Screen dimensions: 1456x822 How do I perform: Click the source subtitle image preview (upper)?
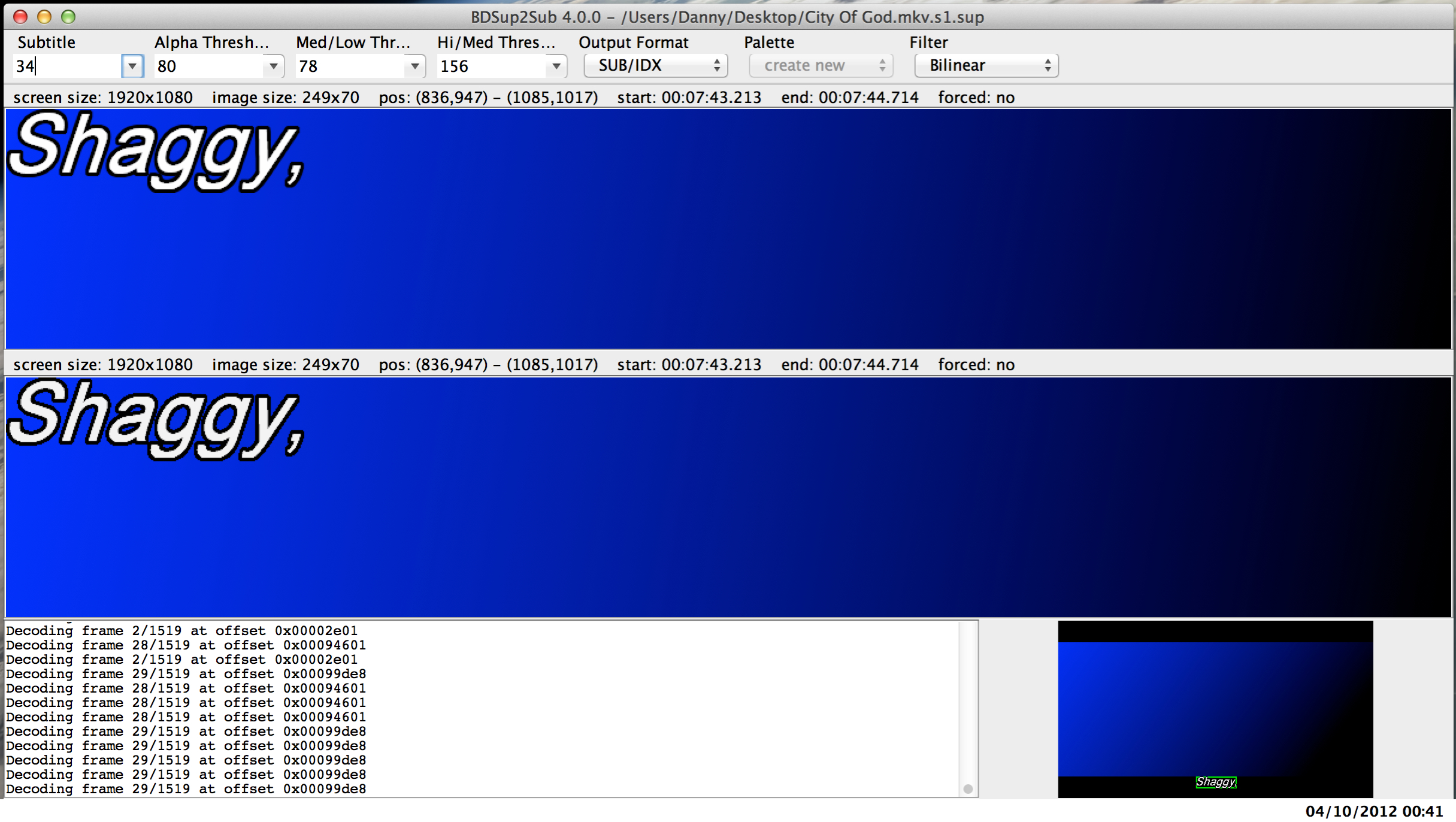click(x=728, y=229)
